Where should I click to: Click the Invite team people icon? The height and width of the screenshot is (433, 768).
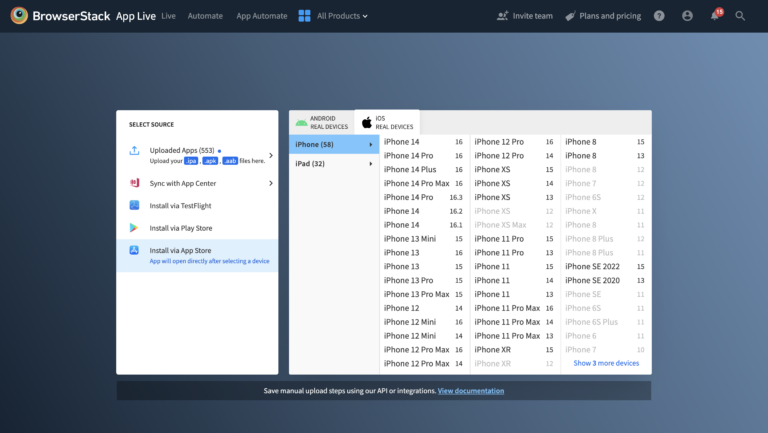click(503, 16)
